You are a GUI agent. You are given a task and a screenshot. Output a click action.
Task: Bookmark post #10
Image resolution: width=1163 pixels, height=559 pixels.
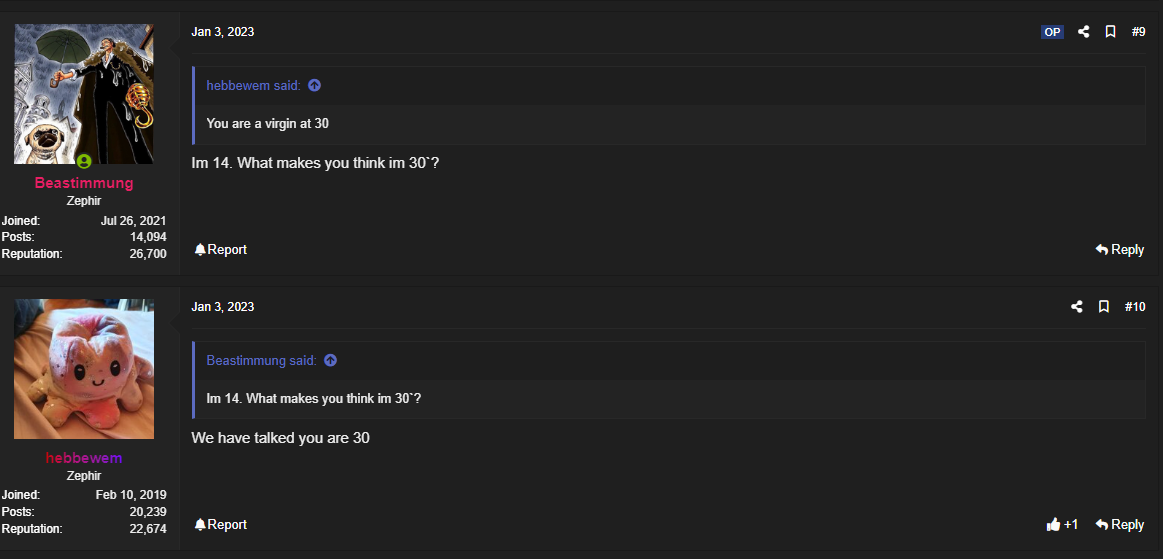point(1104,307)
